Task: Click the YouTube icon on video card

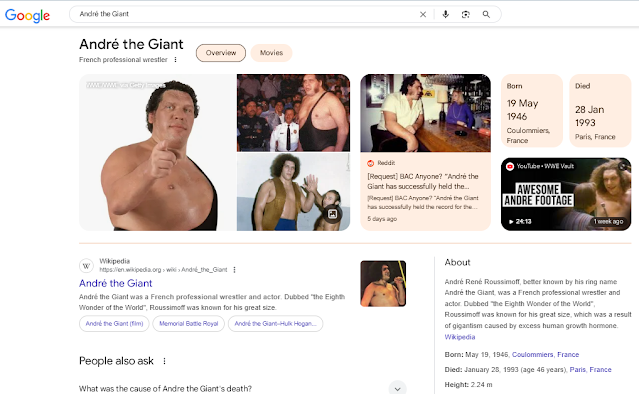Action: click(x=509, y=166)
